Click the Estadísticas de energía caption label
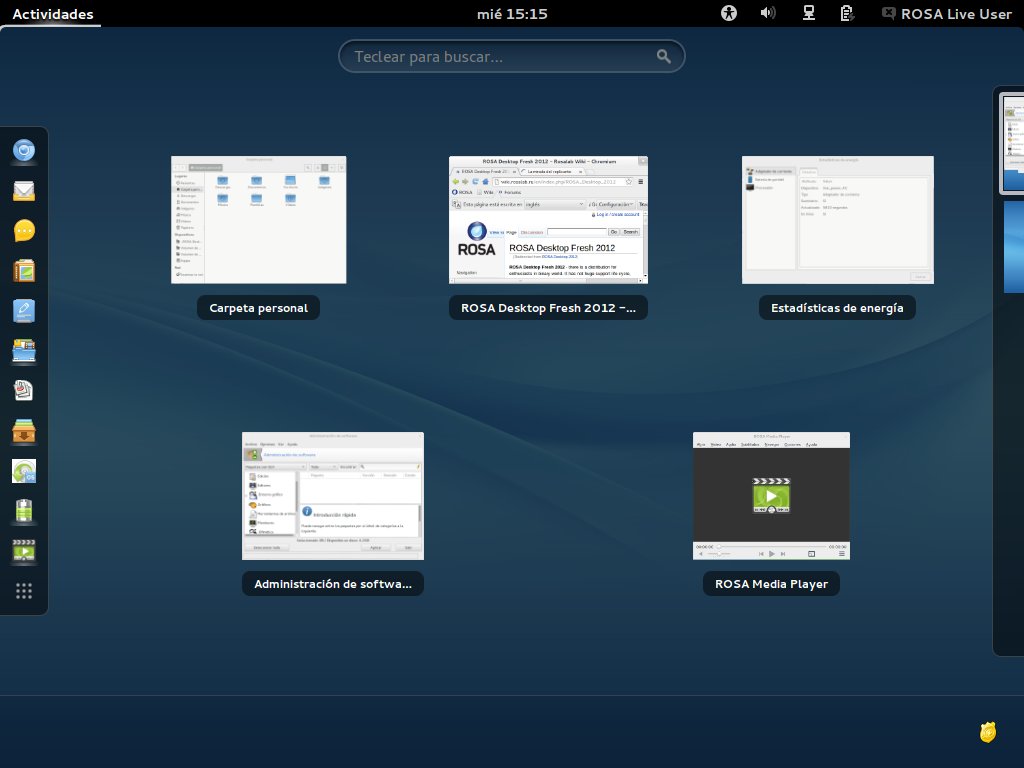This screenshot has height=768, width=1024. point(837,308)
